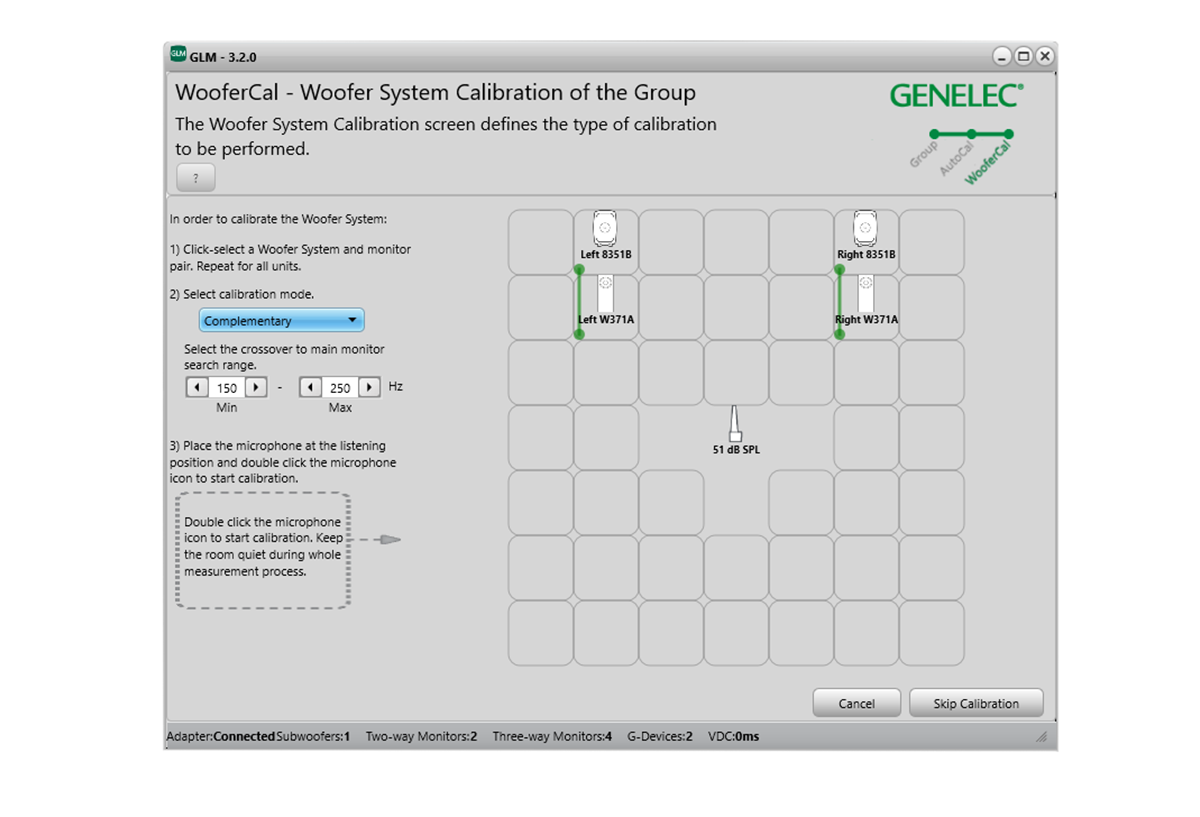This screenshot has height=817, width=1200.
Task: Open the question mark help button
Action: tap(196, 178)
